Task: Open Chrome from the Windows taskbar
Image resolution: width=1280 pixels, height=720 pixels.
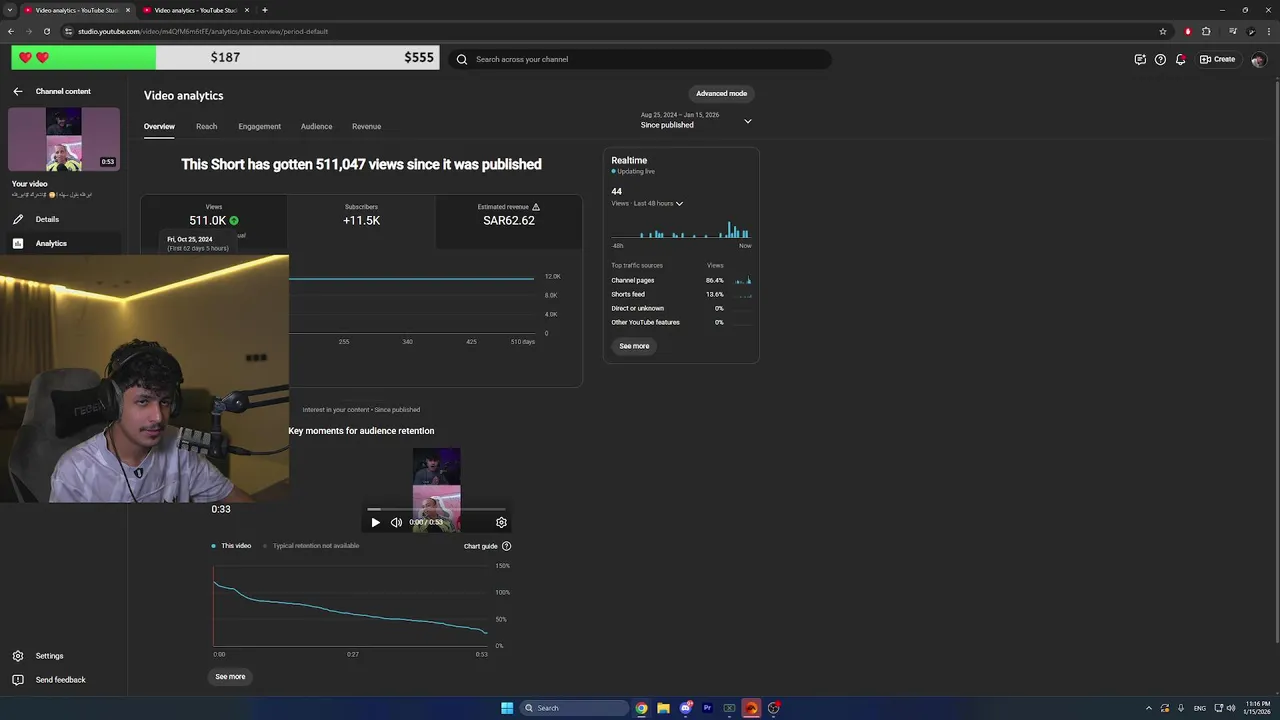Action: (641, 708)
